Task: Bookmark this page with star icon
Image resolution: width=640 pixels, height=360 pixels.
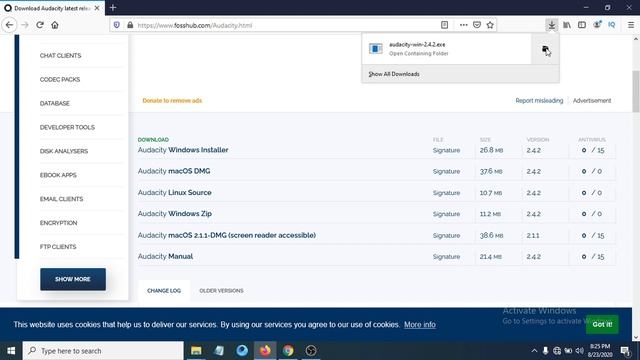Action: [x=490, y=25]
